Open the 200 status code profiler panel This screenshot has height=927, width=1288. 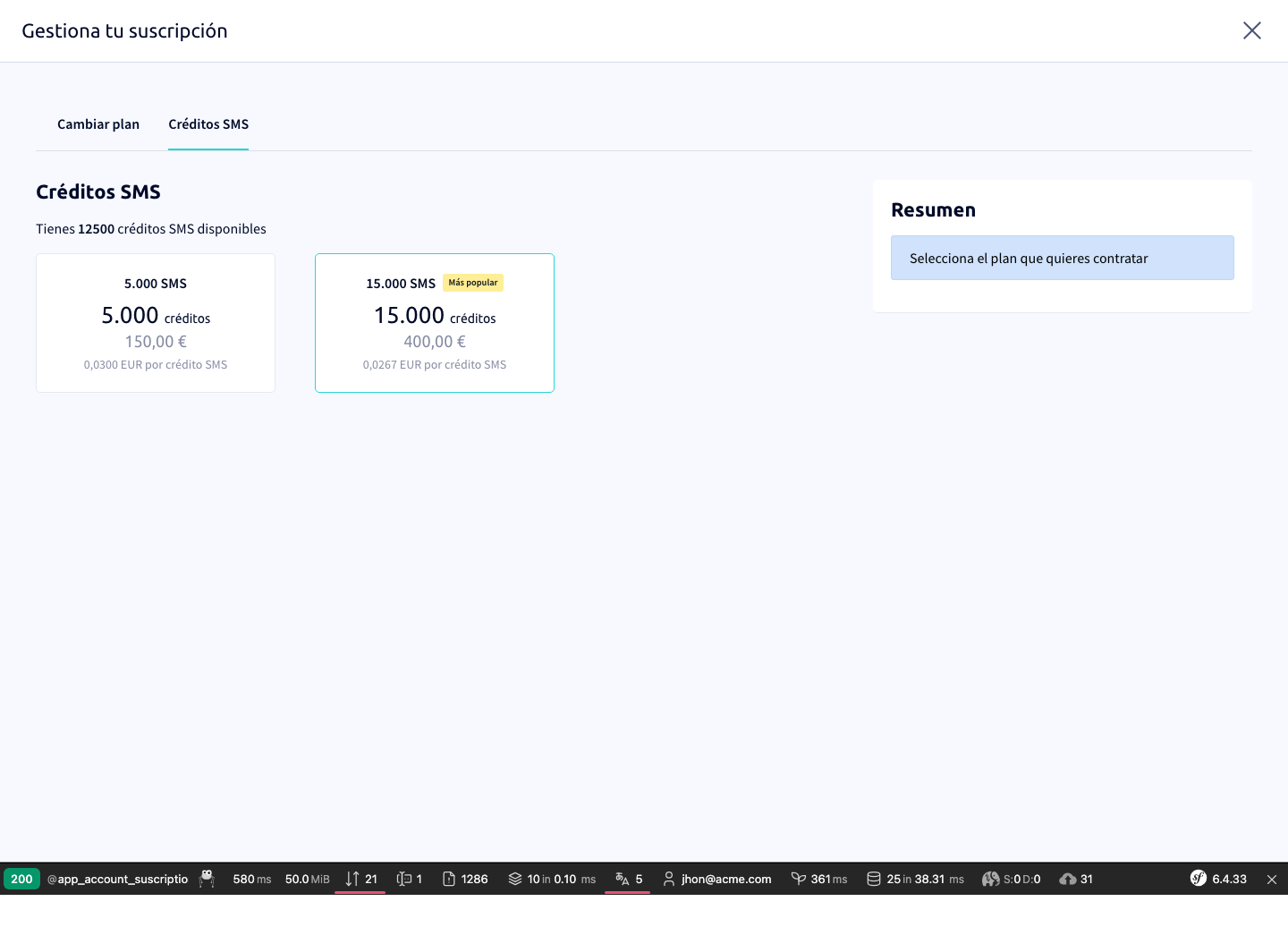pyautogui.click(x=21, y=879)
